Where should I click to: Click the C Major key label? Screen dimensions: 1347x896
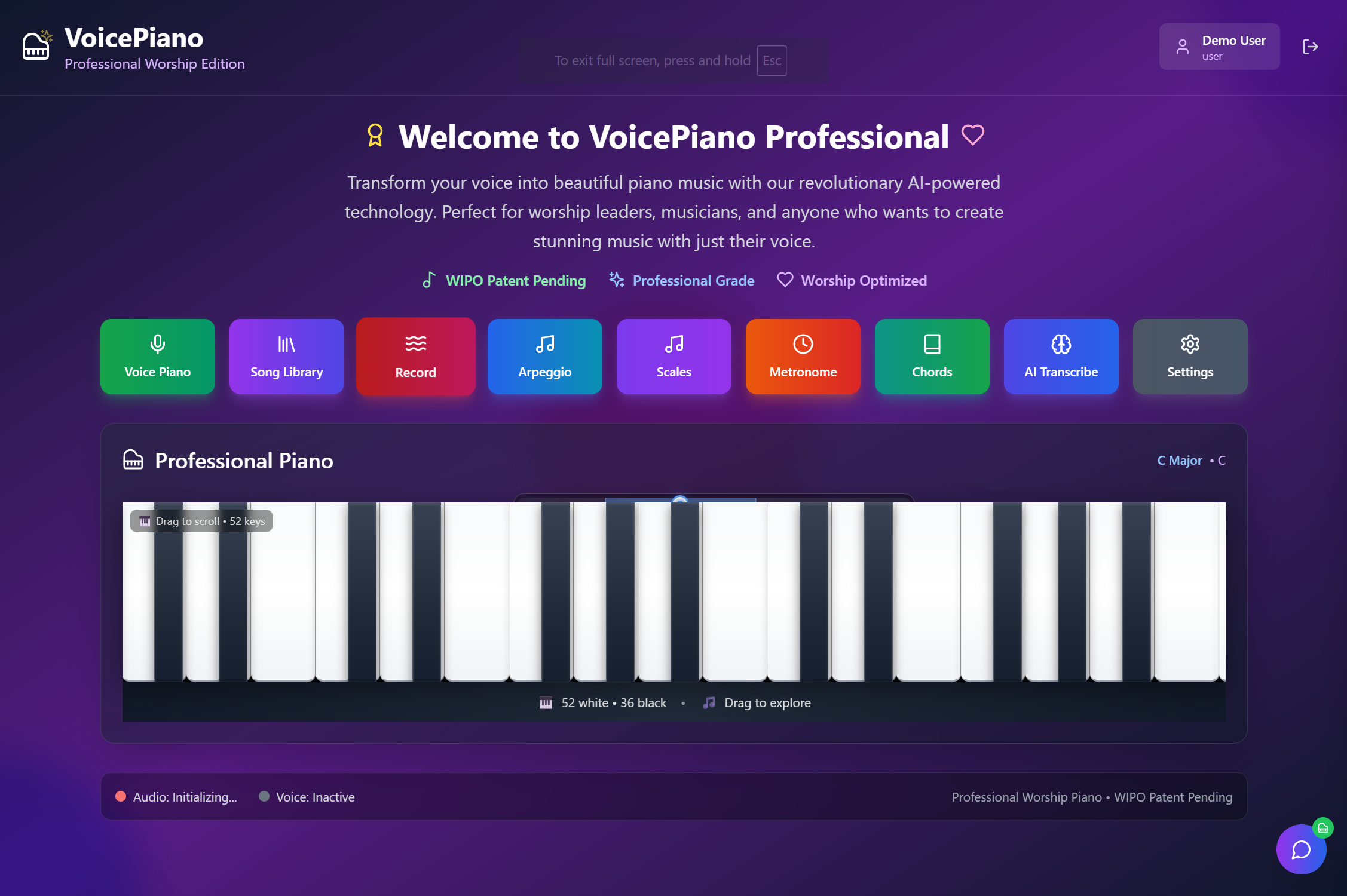1179,461
